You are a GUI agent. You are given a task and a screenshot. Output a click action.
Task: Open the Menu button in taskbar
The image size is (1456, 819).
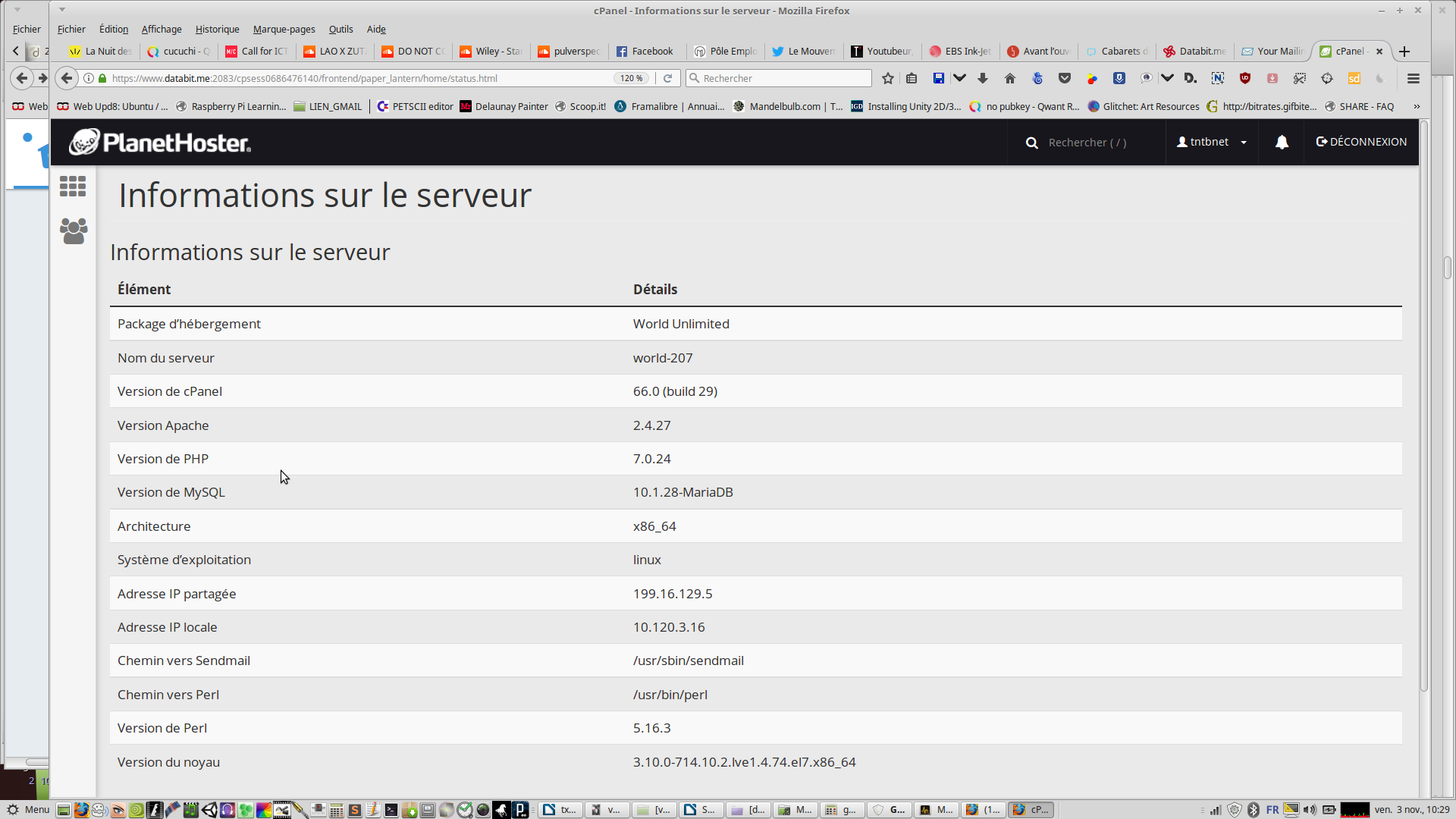click(x=28, y=810)
